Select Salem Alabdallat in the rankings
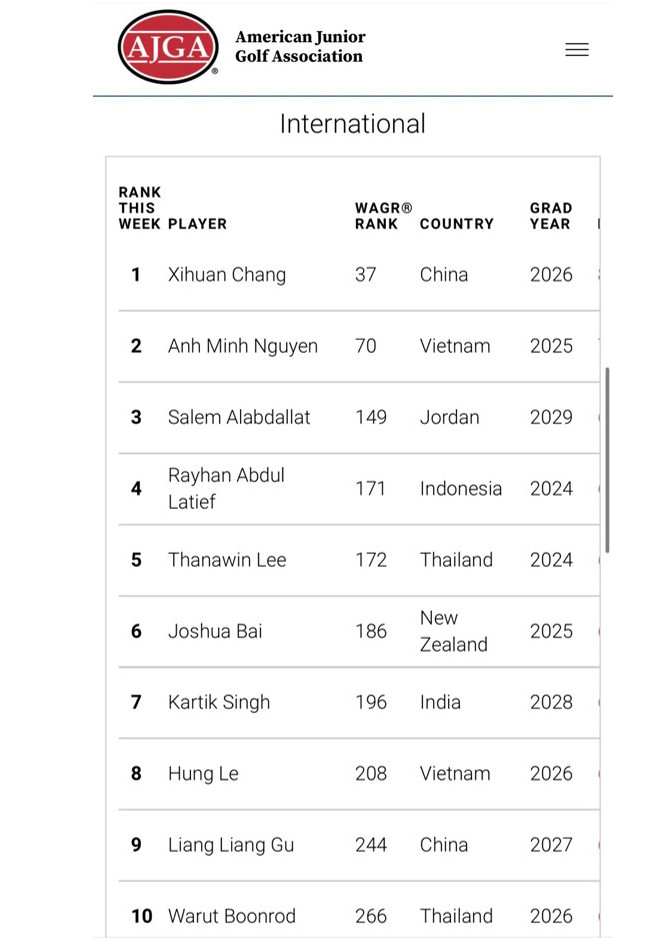Viewport: 661px width, 938px height. tap(239, 417)
